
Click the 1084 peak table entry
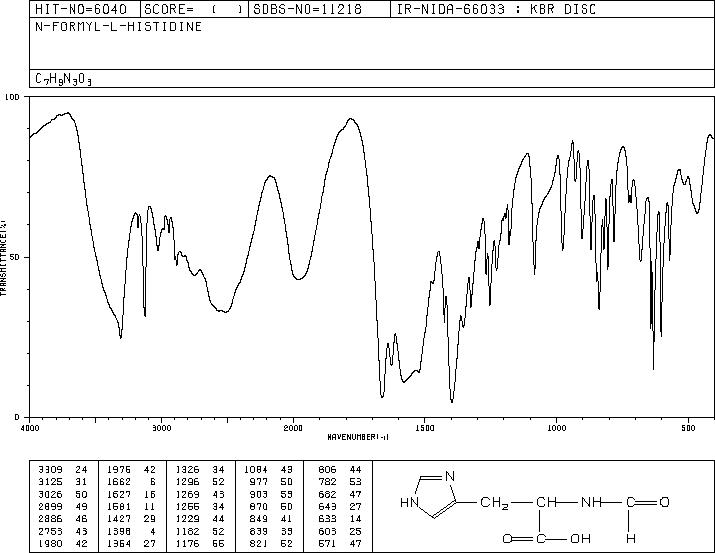click(x=269, y=470)
